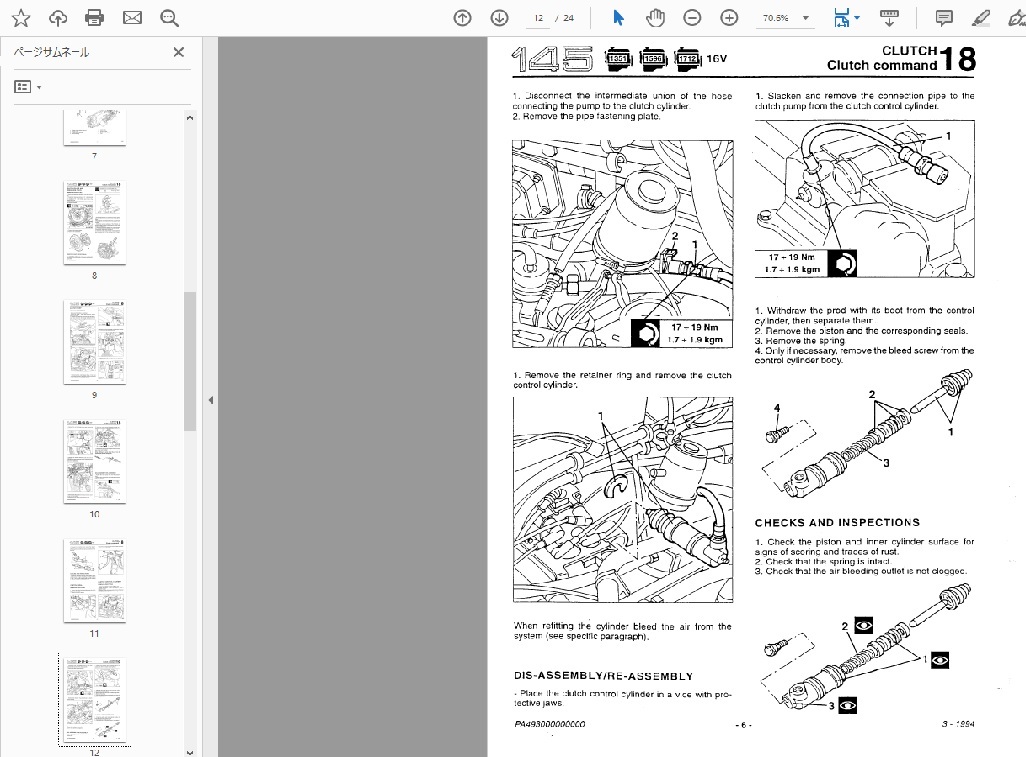Viewport: 1026px width, 757px height.
Task: Open the page fit options dropdown arrow
Action: coord(857,18)
